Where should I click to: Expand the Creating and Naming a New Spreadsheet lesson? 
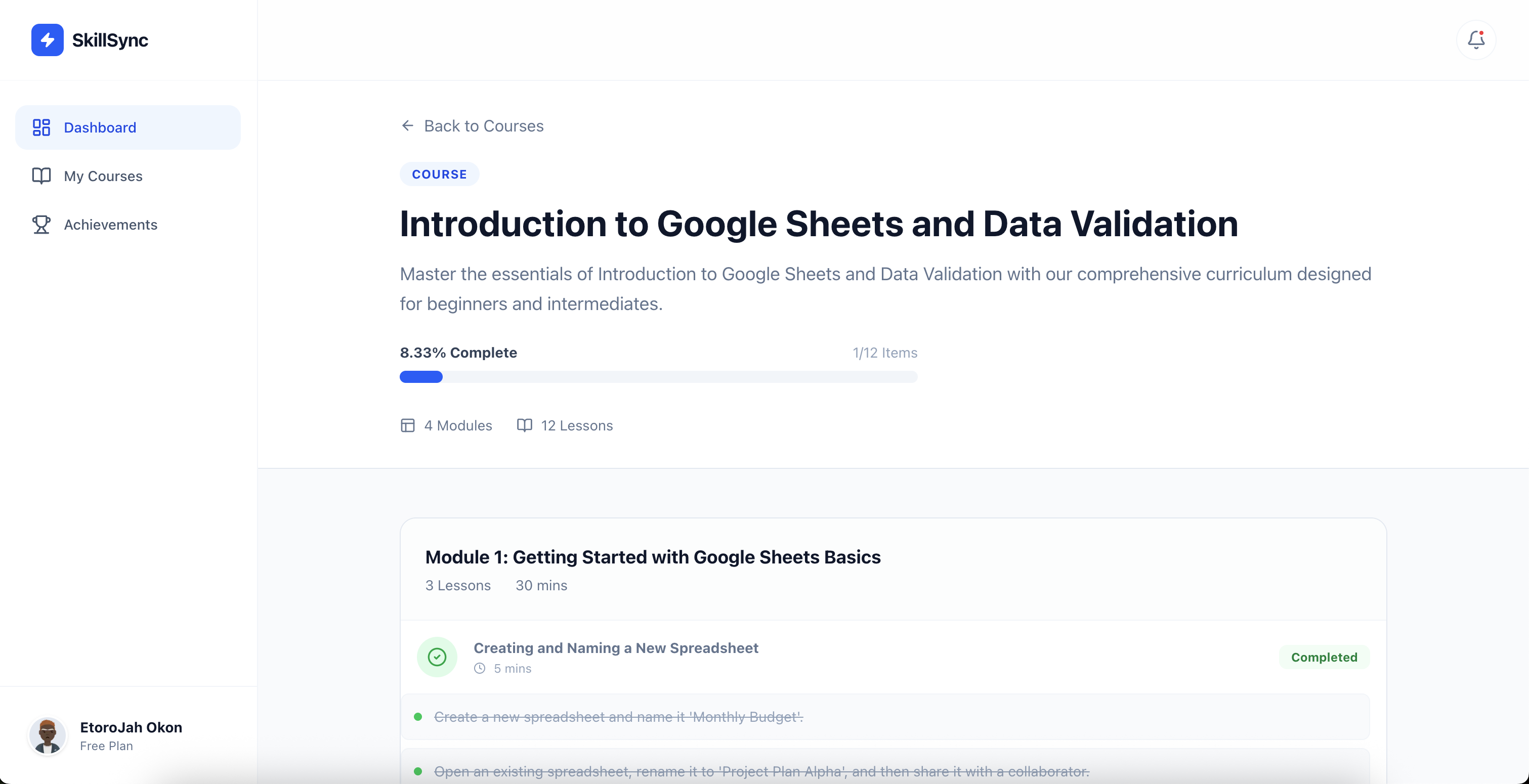pos(616,648)
